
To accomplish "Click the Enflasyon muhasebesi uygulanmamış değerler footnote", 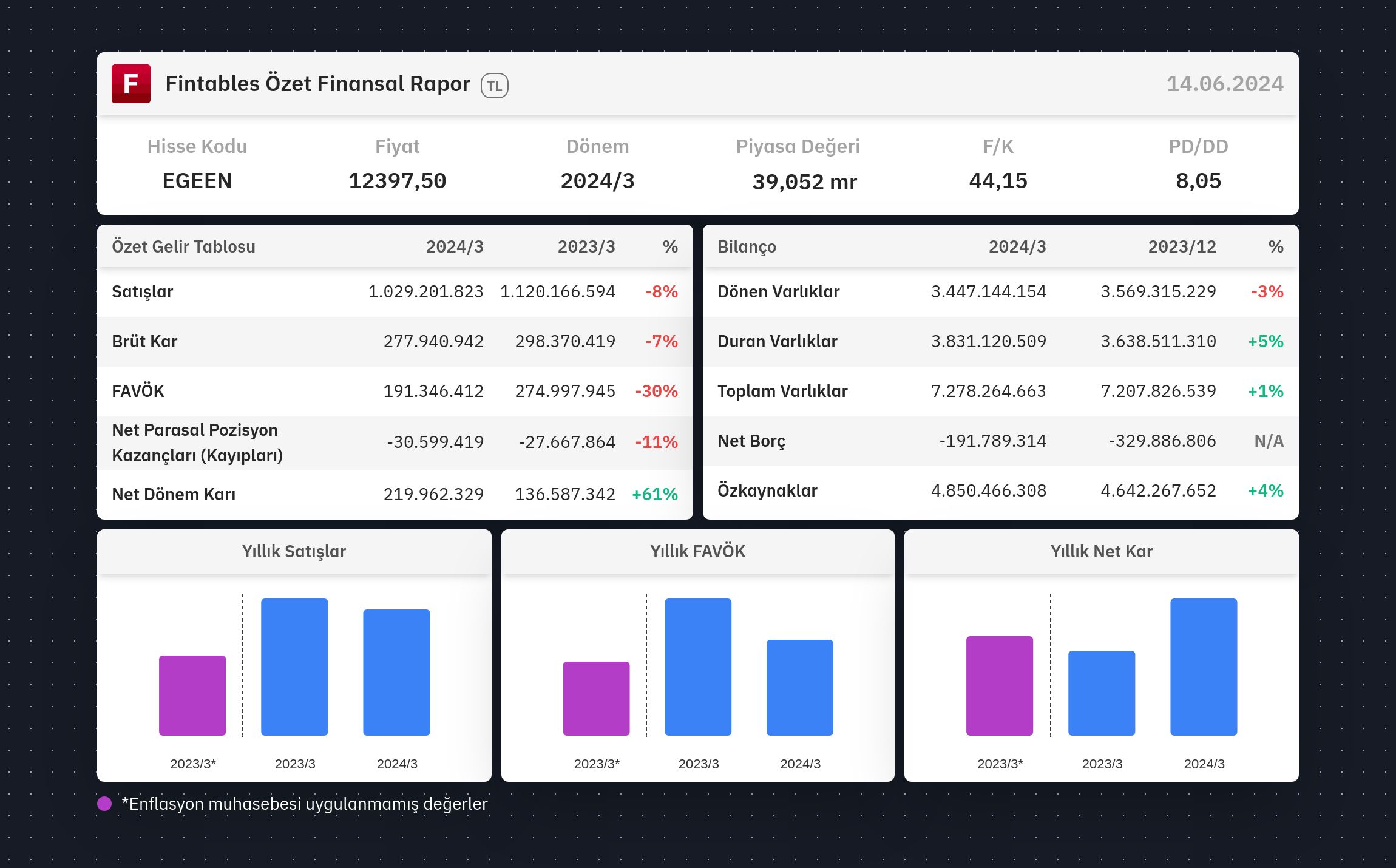I will tap(305, 804).
